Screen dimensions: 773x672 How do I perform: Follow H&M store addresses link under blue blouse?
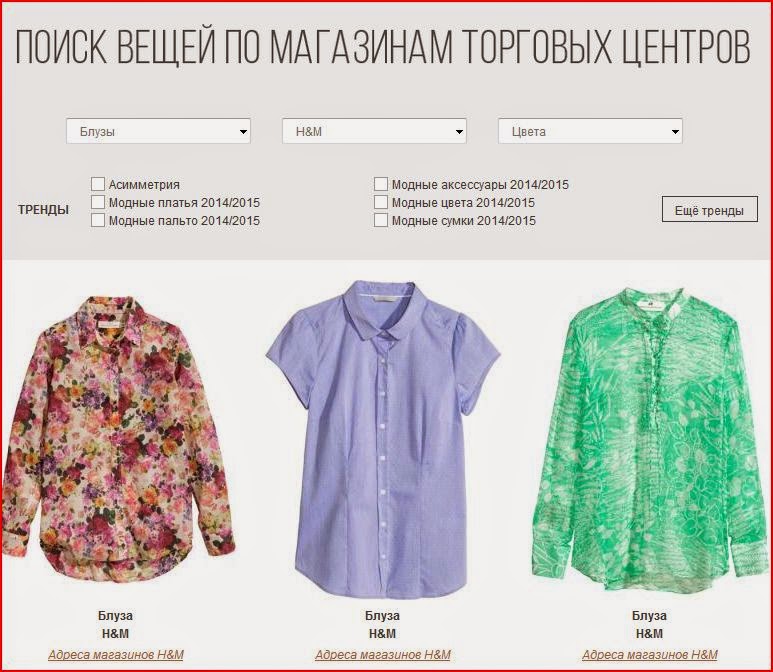click(383, 654)
